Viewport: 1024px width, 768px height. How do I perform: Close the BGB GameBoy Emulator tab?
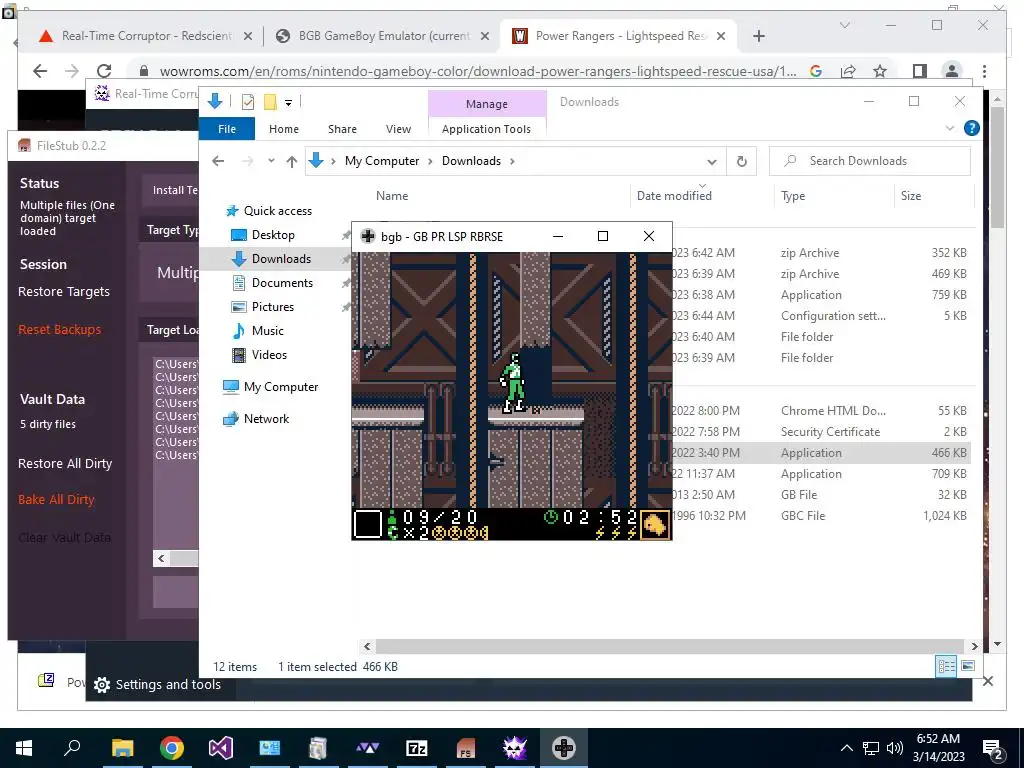coord(485,36)
